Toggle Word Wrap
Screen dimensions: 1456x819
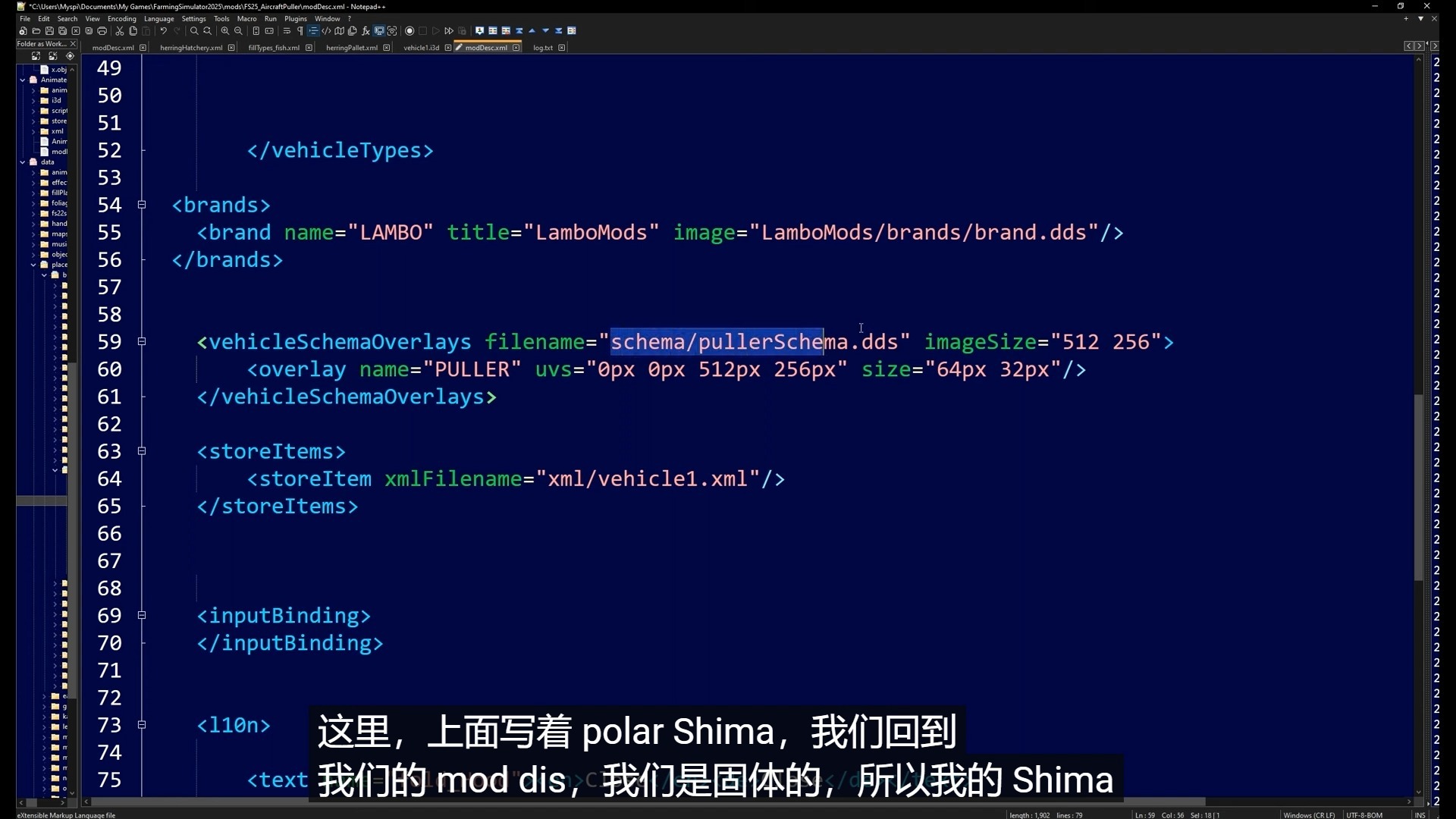coord(287,31)
